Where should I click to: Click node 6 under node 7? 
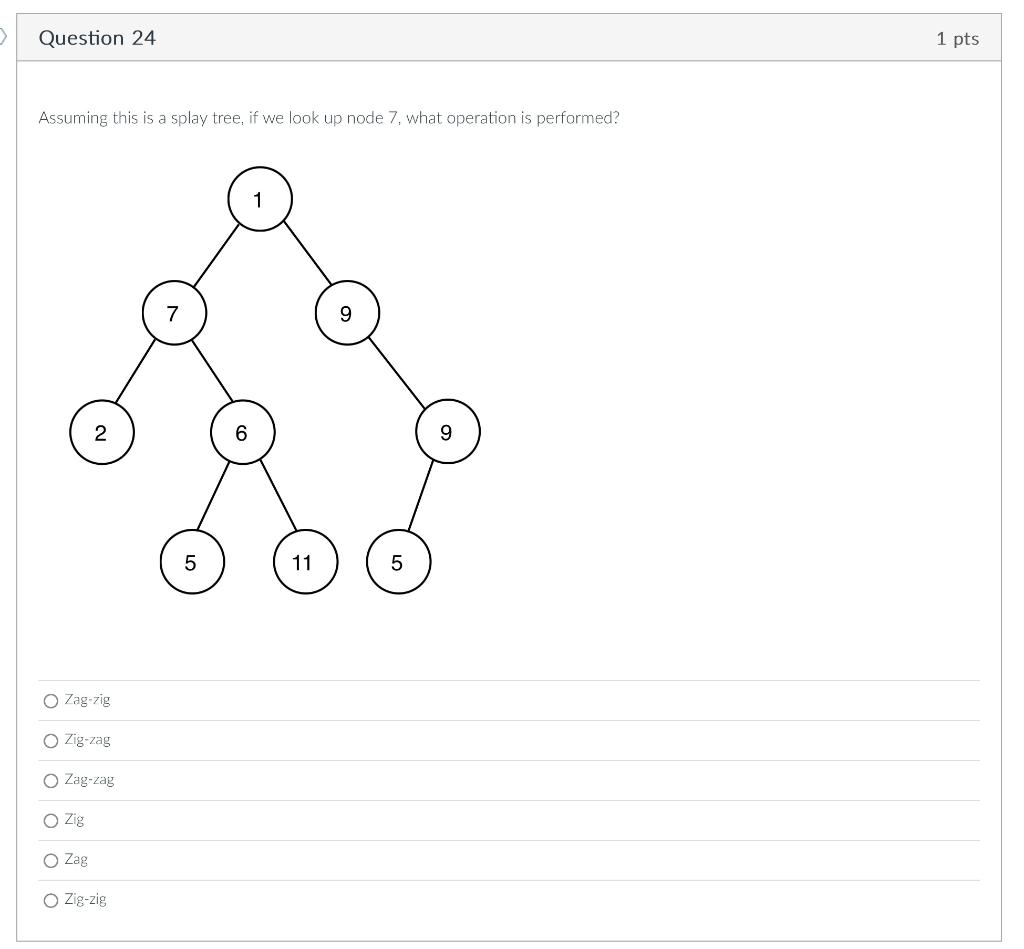(242, 432)
